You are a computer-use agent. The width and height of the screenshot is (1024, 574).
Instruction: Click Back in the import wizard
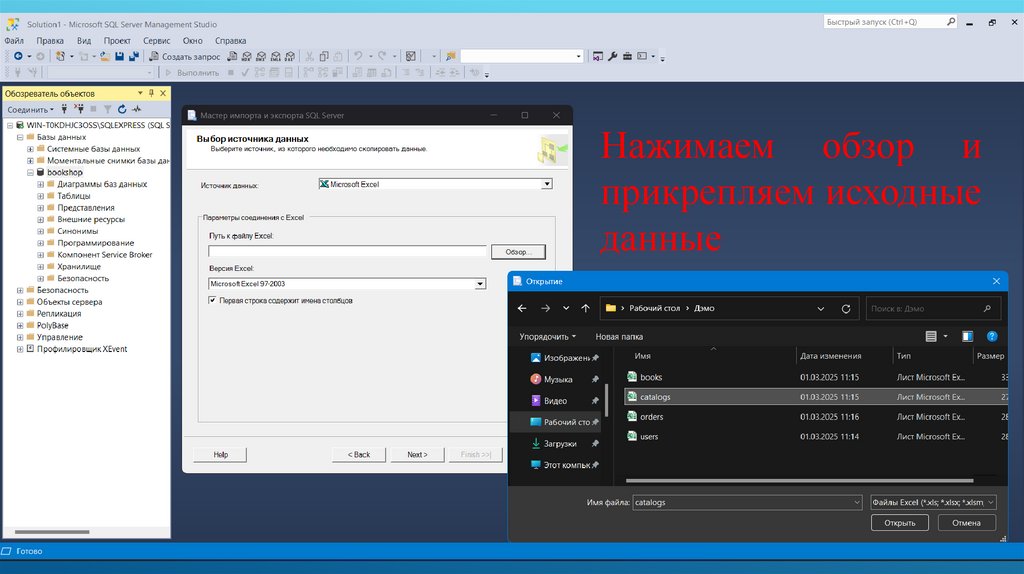click(x=359, y=454)
